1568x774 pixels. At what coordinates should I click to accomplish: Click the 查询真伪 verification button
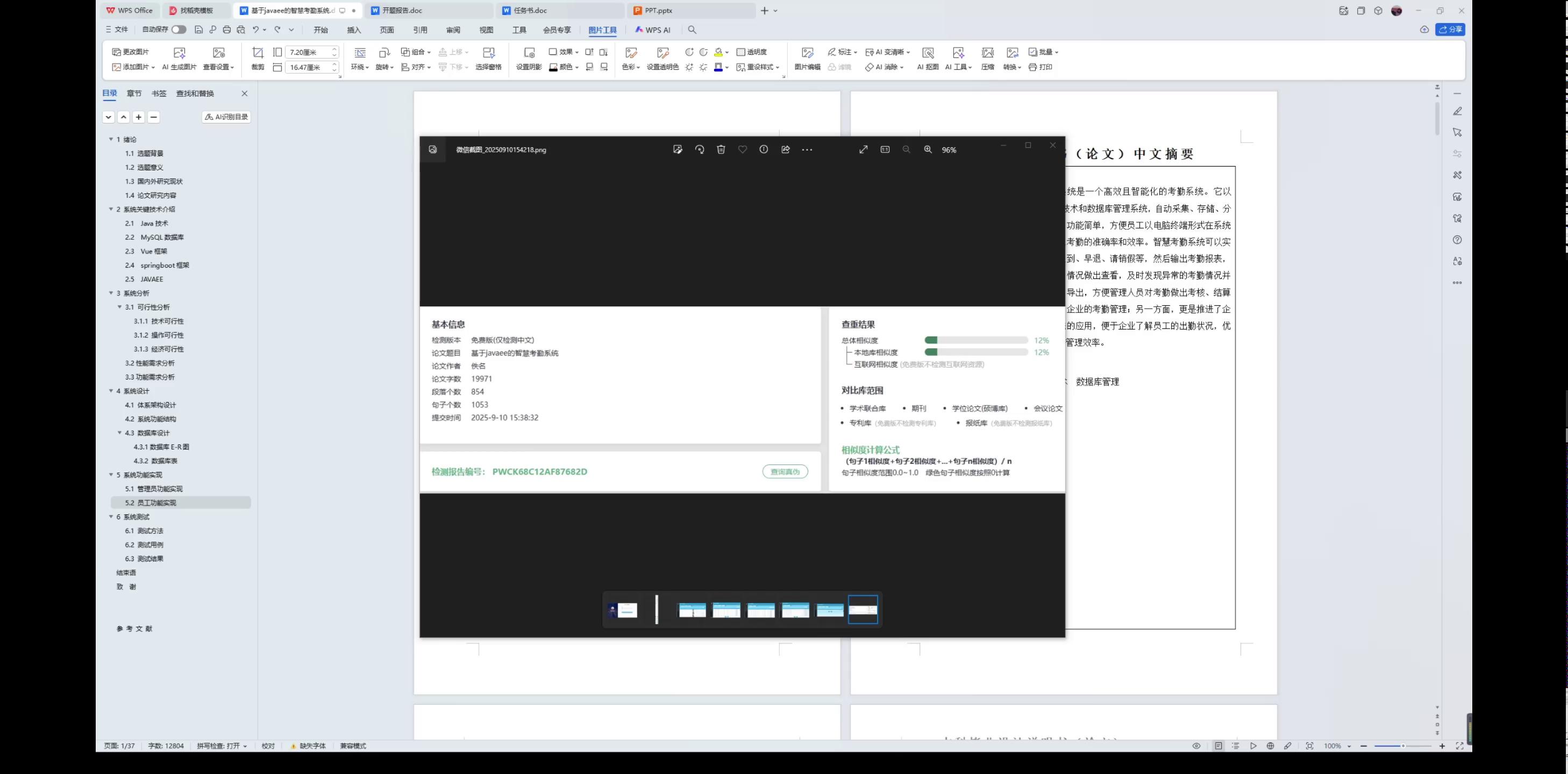pyautogui.click(x=785, y=471)
